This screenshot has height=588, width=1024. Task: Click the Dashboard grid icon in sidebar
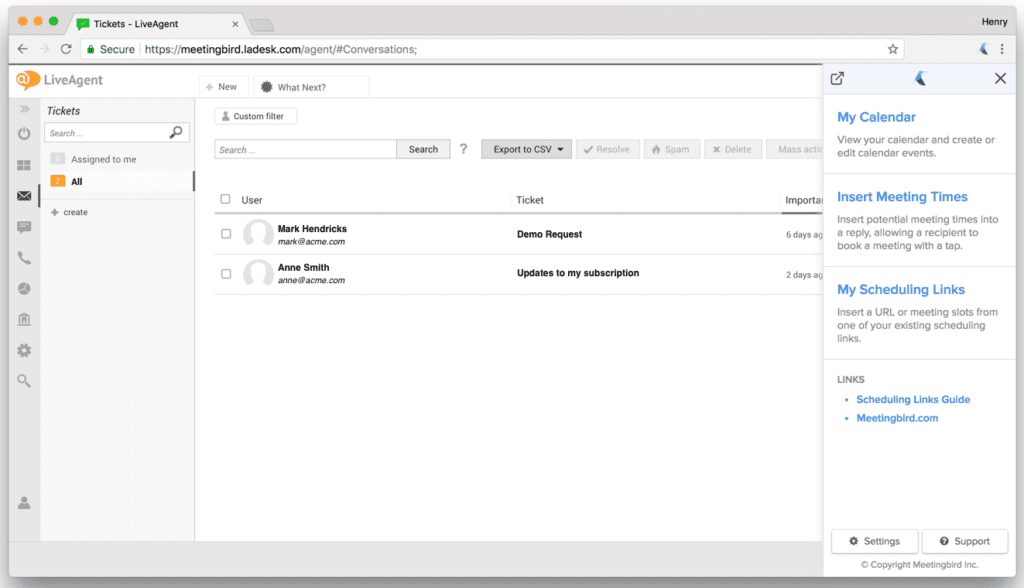24,165
